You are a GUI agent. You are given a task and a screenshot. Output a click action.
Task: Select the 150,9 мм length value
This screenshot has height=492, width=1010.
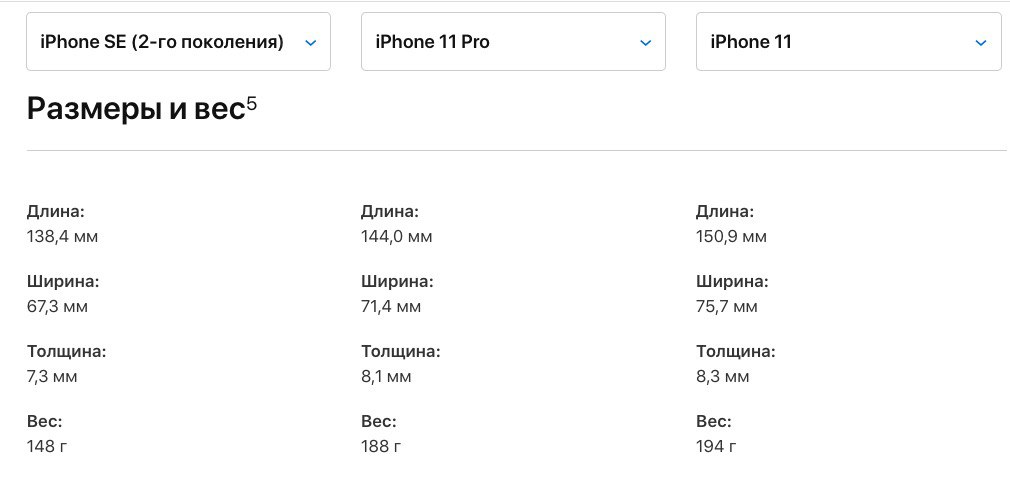731,237
